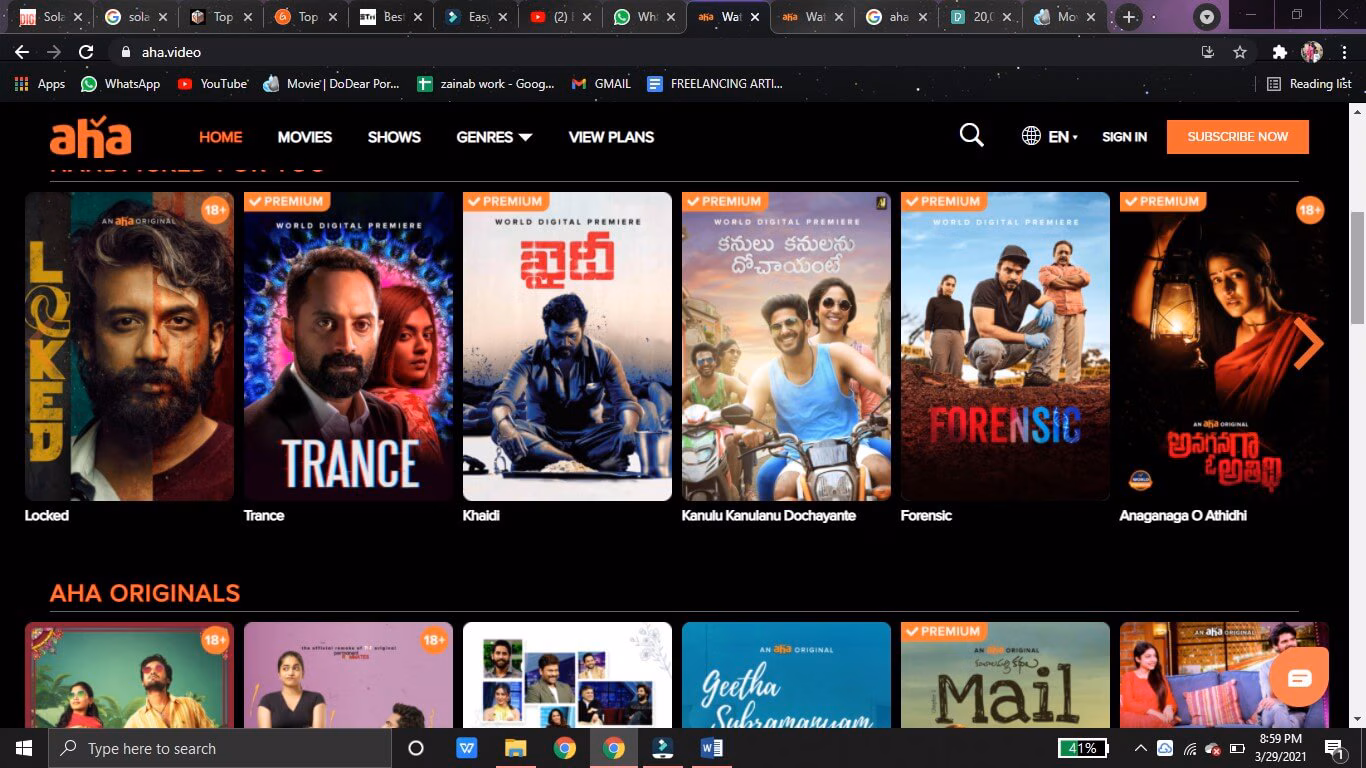
Task: Switch to the WhatsApp browser tab
Action: click(645, 17)
